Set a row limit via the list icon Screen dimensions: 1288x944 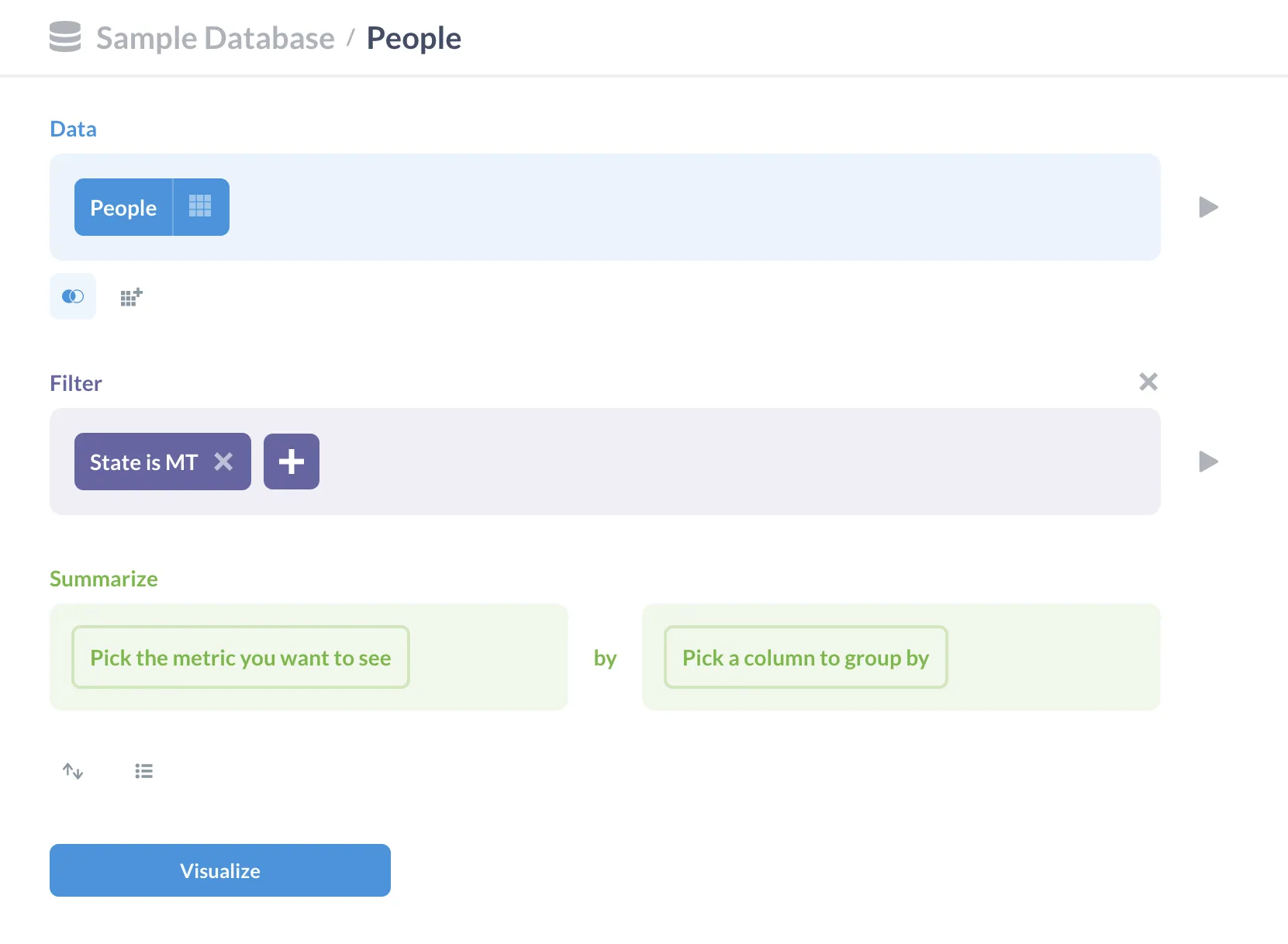143,771
